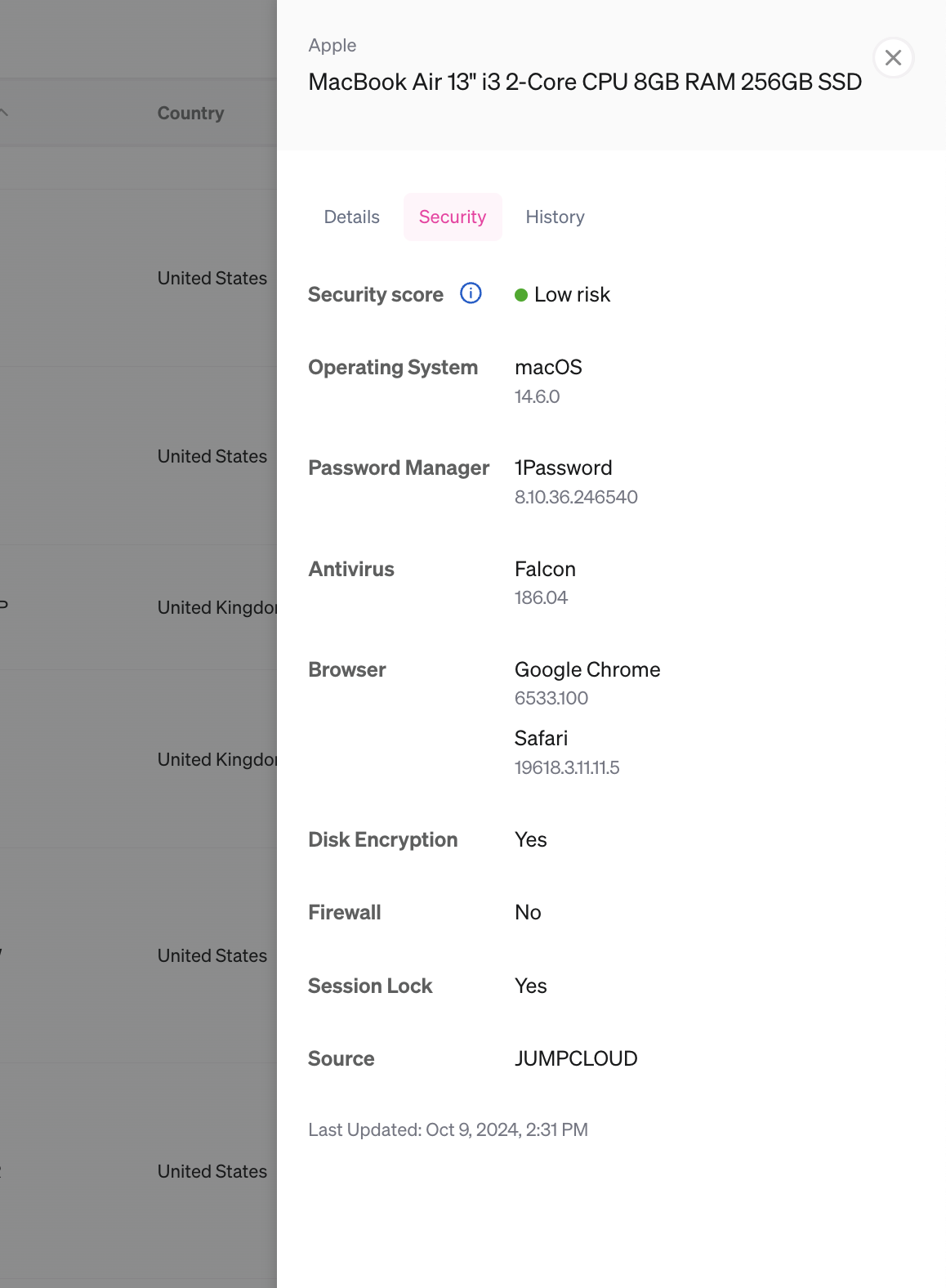
Task: Click the 1Password password manager entry
Action: click(563, 467)
